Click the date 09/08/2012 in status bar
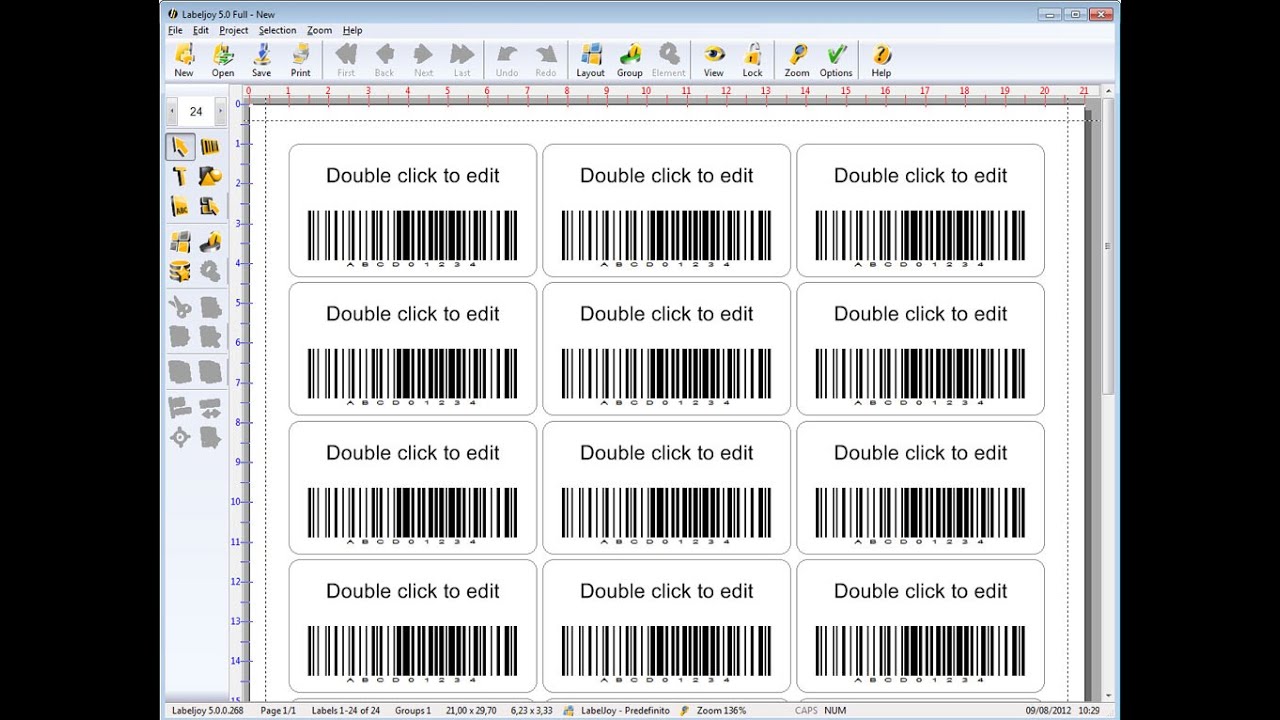1280x720 pixels. tap(1048, 711)
